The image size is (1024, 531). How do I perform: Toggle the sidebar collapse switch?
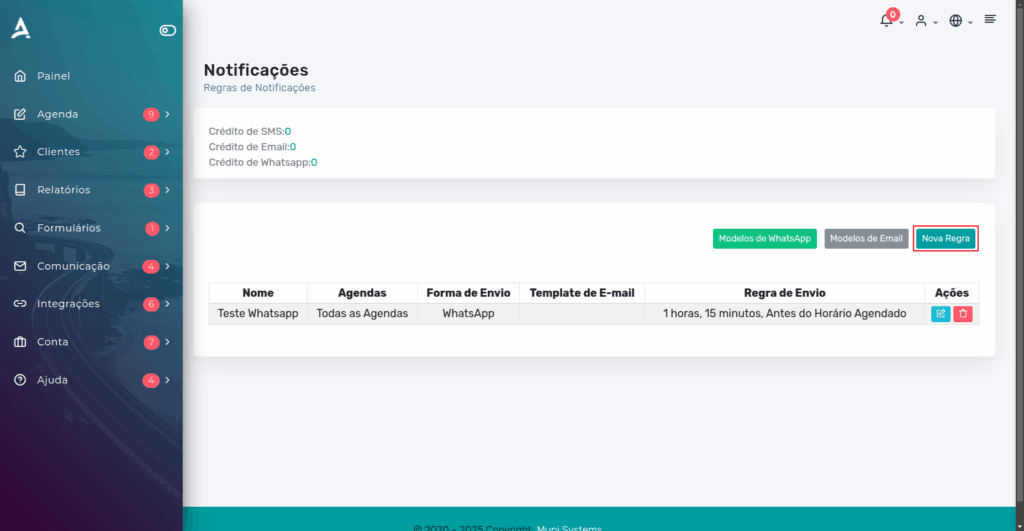pyautogui.click(x=168, y=30)
